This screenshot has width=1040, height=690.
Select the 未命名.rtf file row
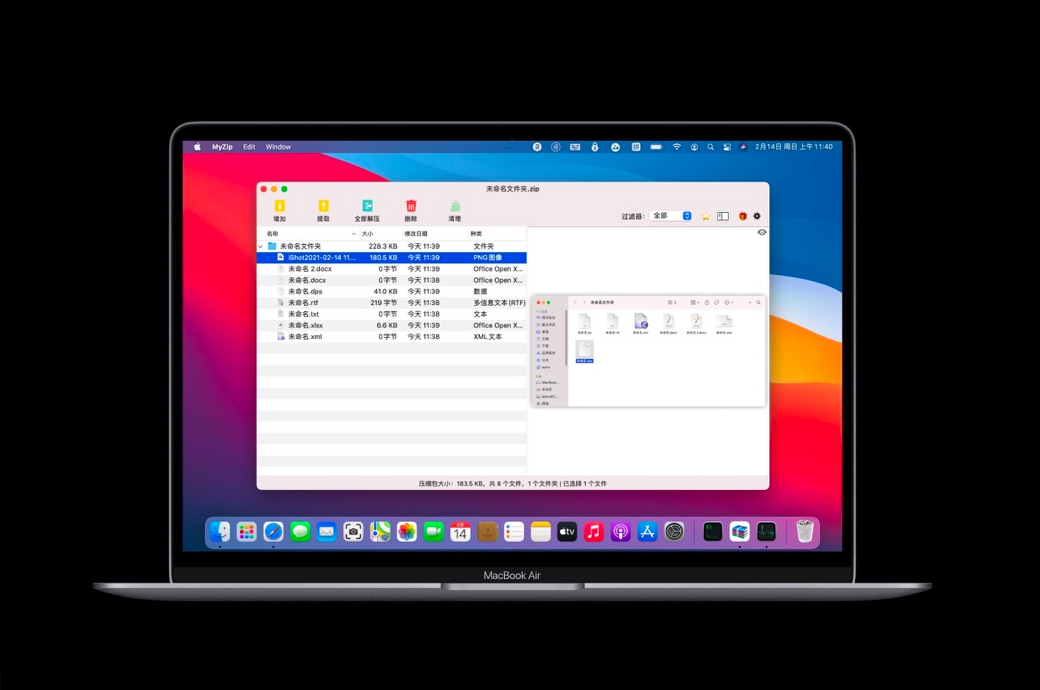391,303
